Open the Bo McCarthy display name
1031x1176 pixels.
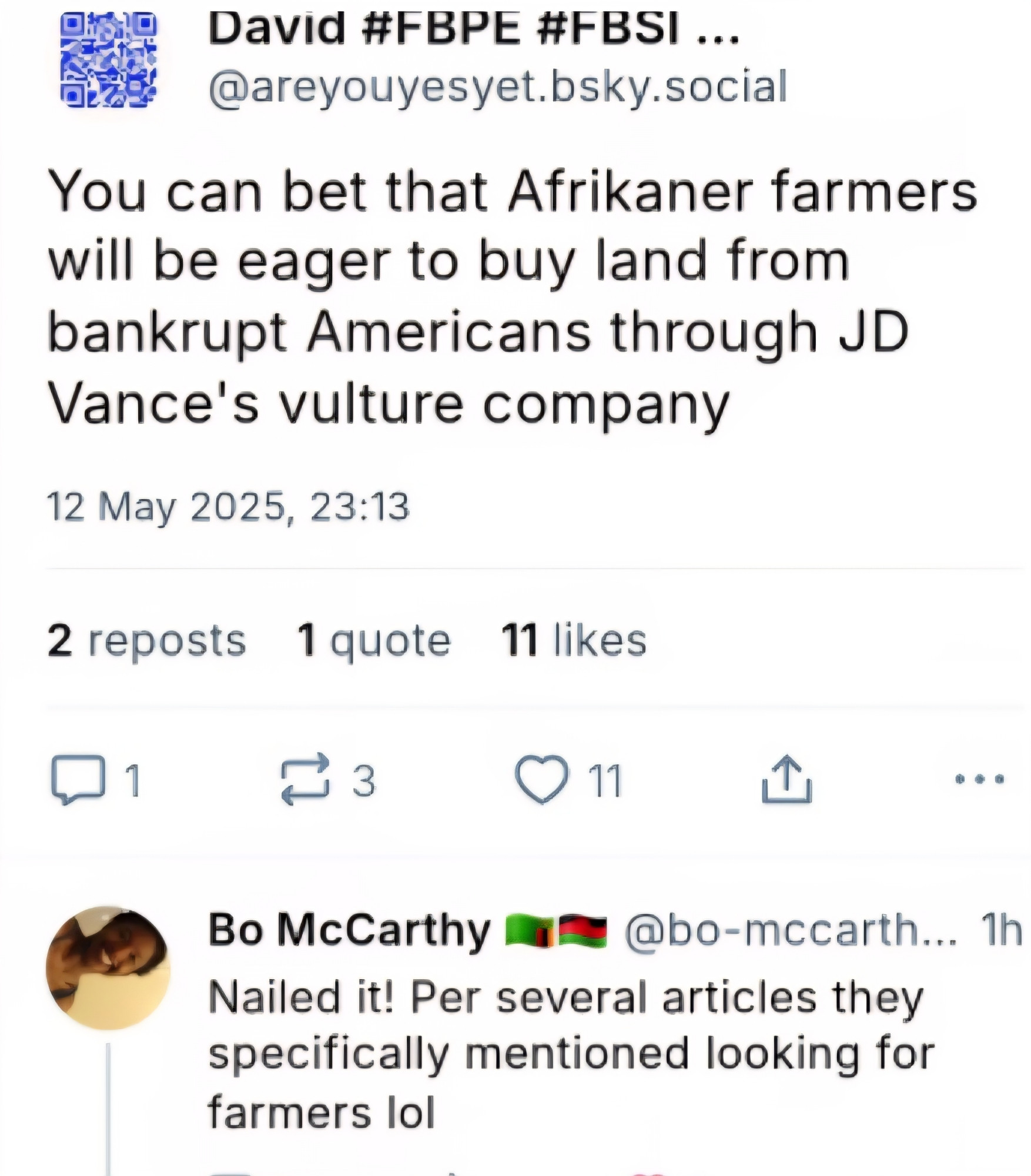click(349, 930)
